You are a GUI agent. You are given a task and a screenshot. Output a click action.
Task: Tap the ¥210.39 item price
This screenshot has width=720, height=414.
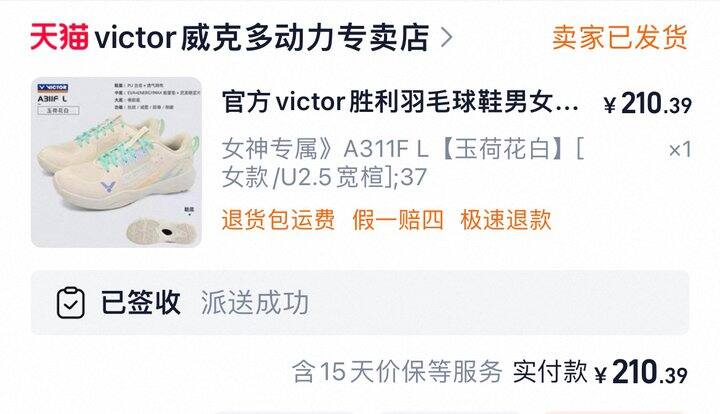click(647, 104)
